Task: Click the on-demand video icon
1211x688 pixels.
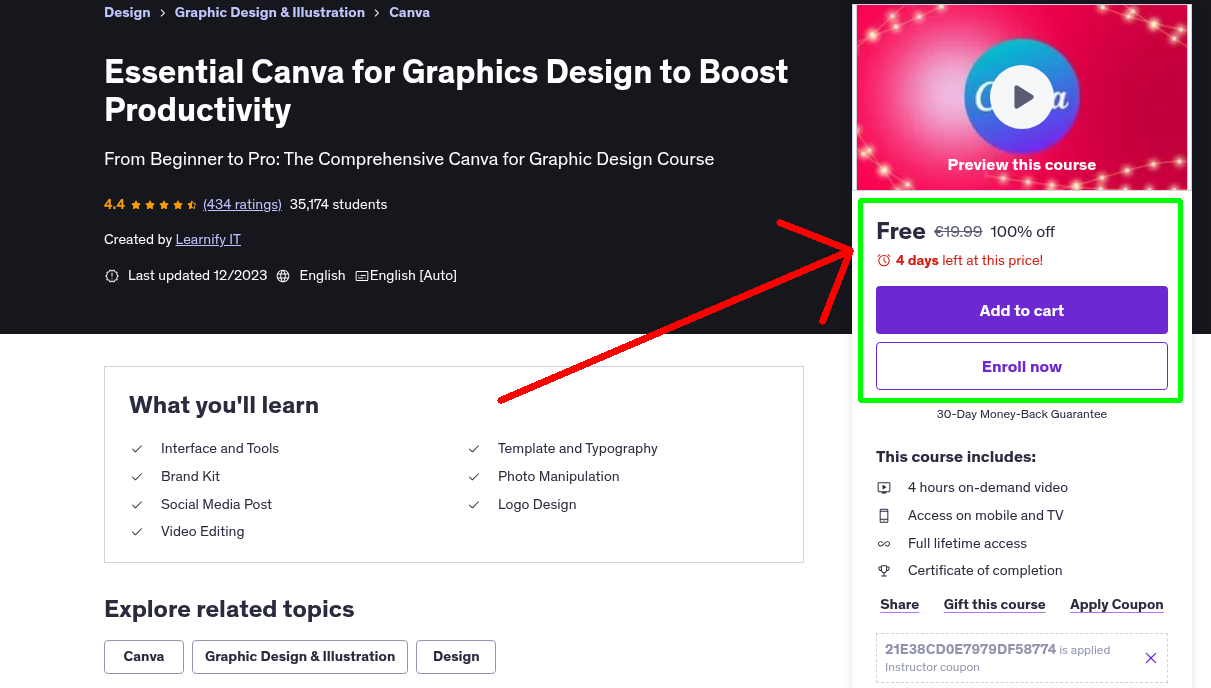Action: click(x=884, y=488)
